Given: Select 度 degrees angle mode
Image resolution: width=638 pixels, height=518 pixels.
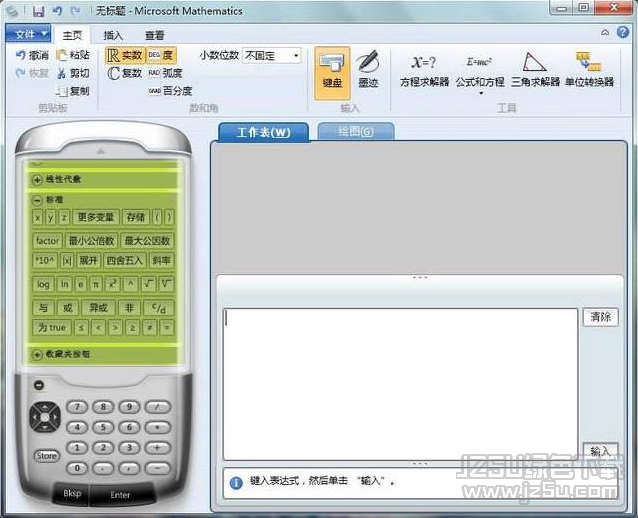Looking at the screenshot, I should 161,55.
